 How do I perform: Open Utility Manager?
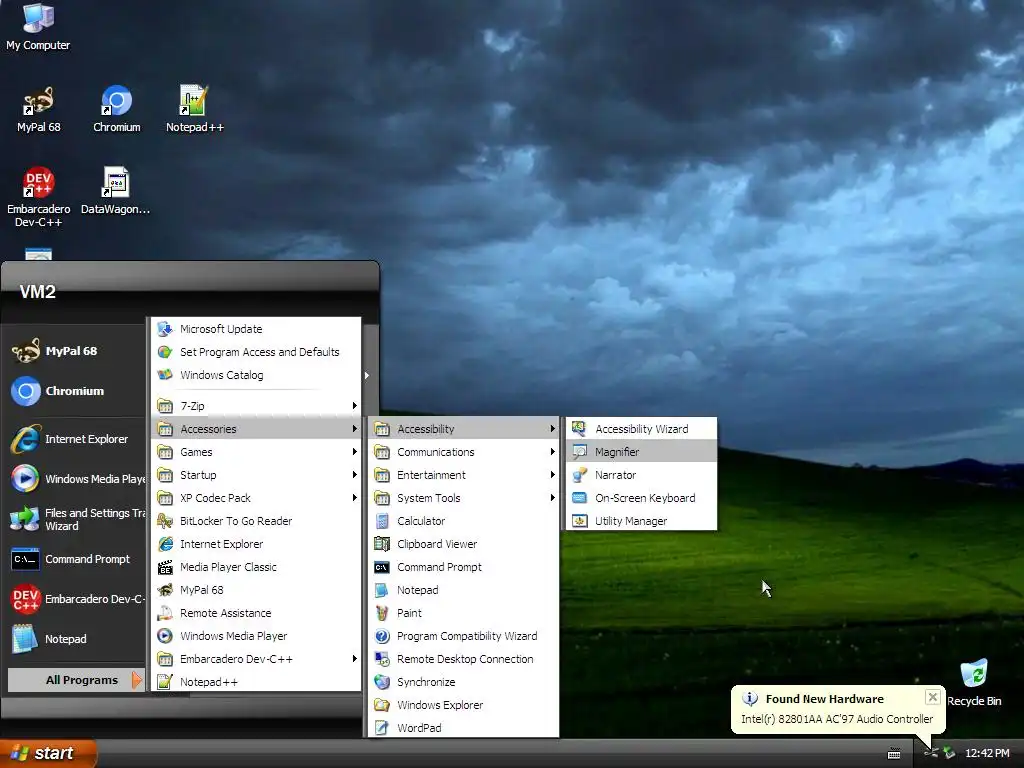click(x=641, y=521)
